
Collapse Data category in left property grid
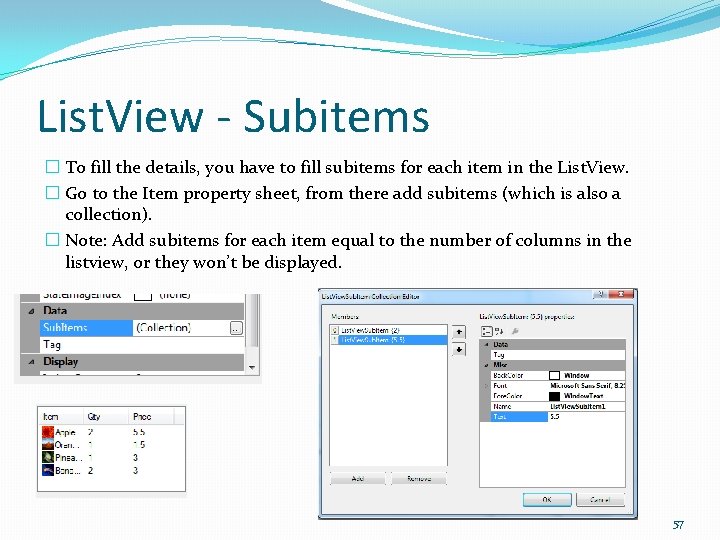[x=31, y=311]
